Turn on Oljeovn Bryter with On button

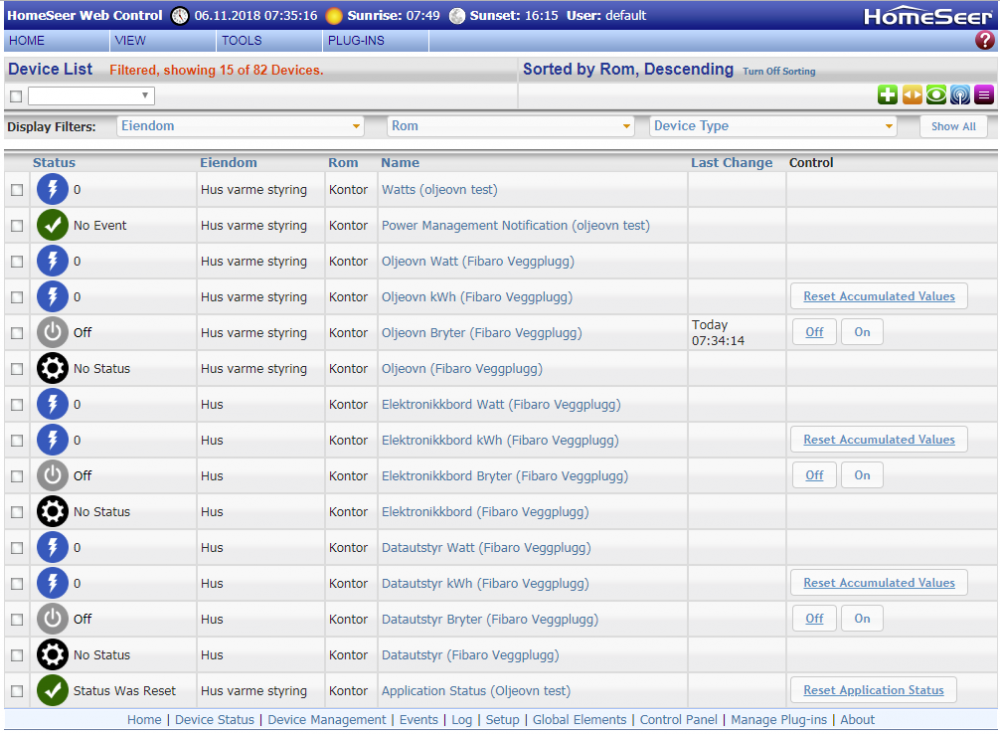(x=862, y=332)
